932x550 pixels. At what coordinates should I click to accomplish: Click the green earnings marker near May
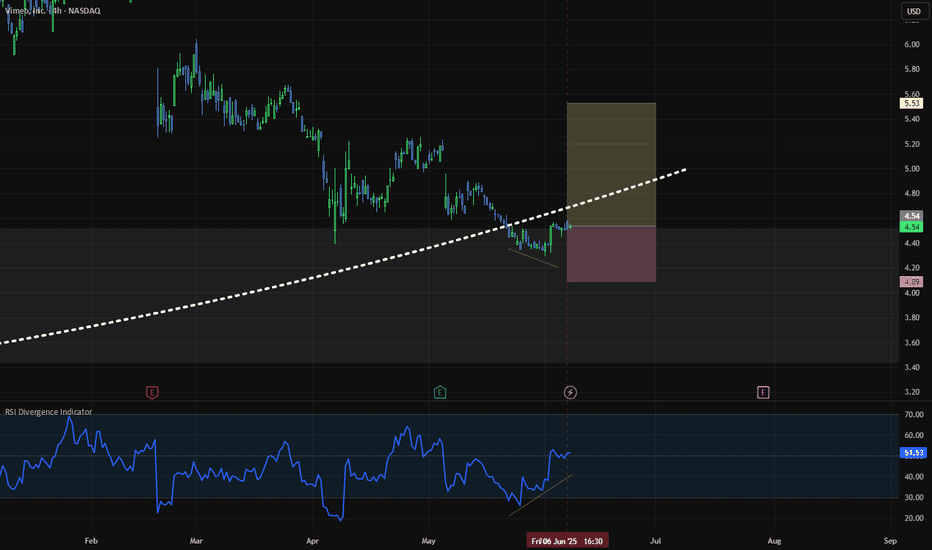[440, 392]
